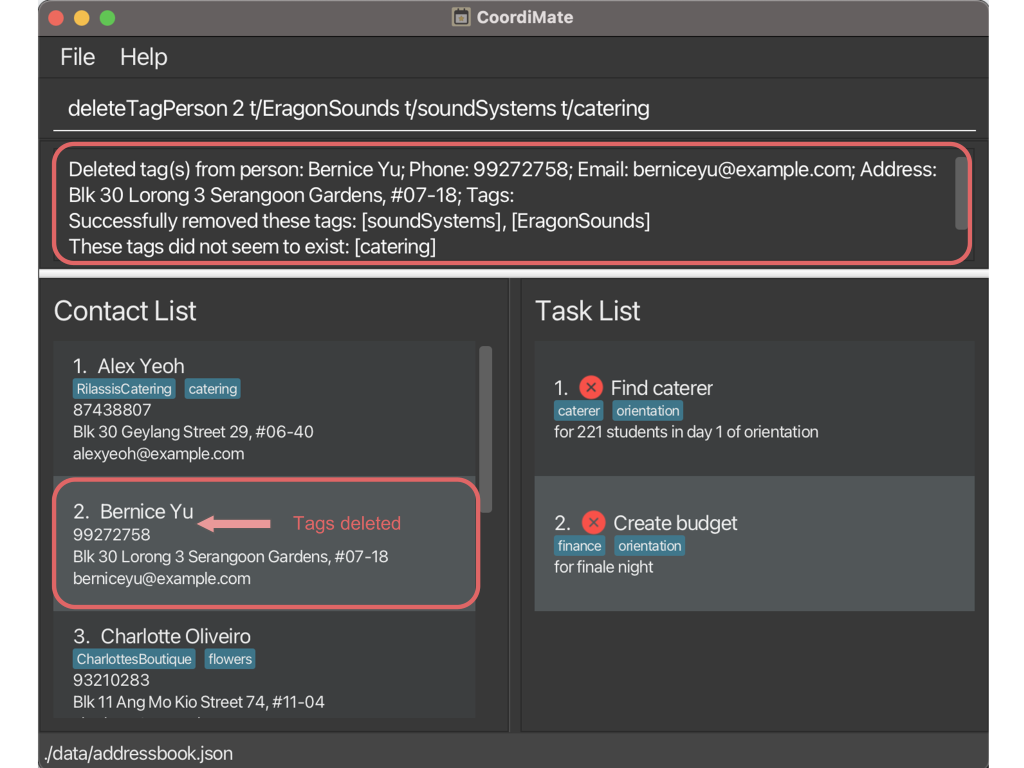This screenshot has width=1024, height=768.
Task: Click the green maximize window button
Action: click(x=107, y=18)
